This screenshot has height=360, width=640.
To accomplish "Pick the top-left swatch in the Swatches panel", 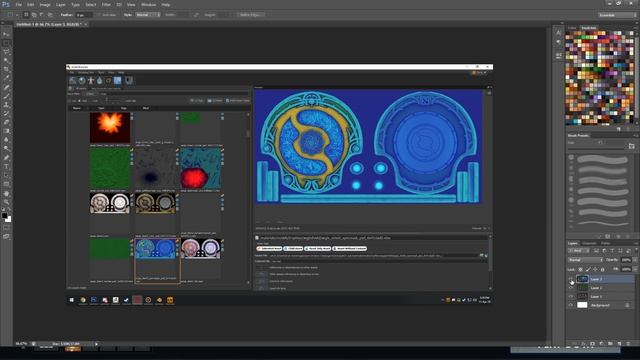I will (567, 33).
